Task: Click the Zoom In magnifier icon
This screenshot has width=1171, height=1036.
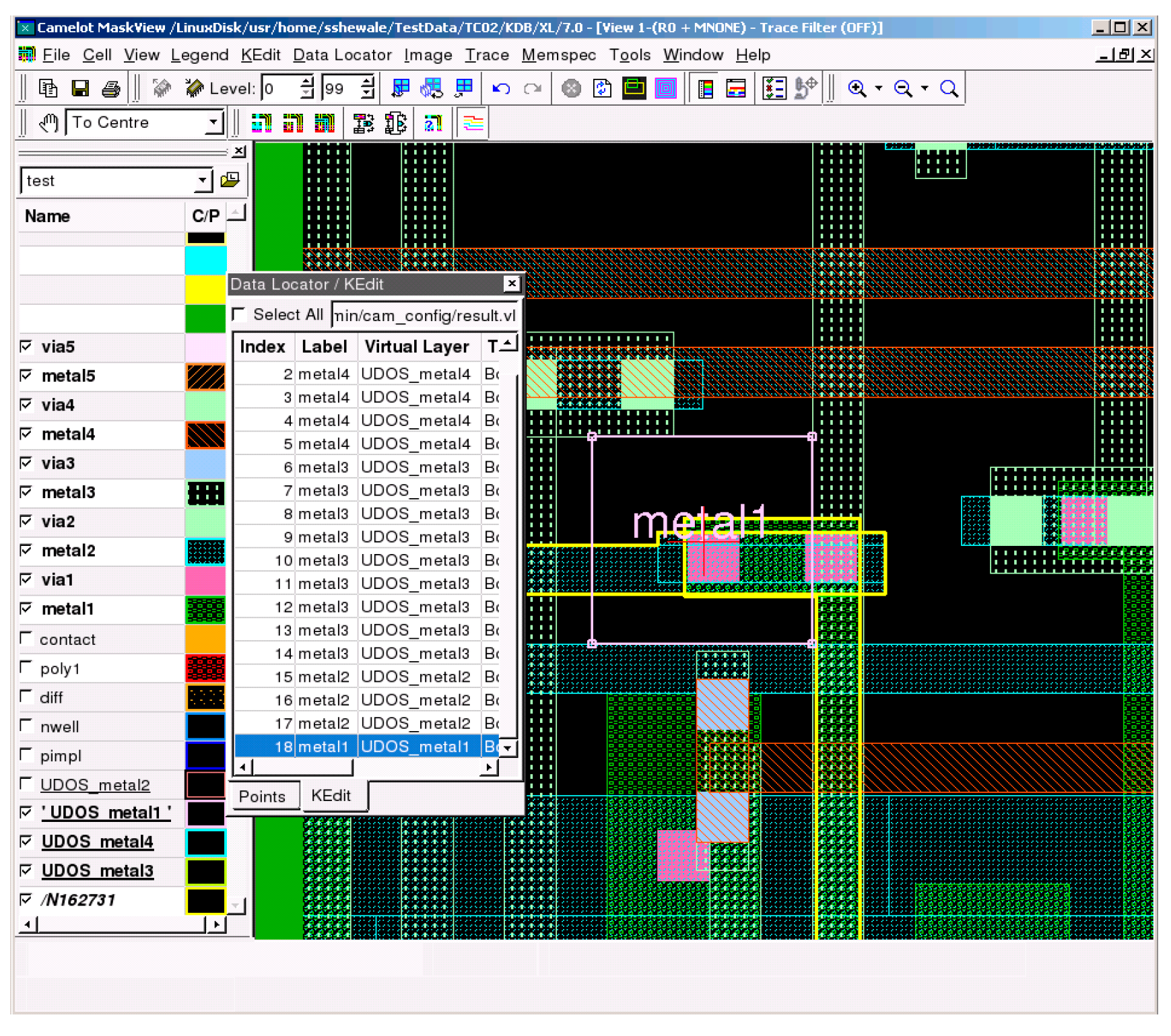Action: [857, 89]
